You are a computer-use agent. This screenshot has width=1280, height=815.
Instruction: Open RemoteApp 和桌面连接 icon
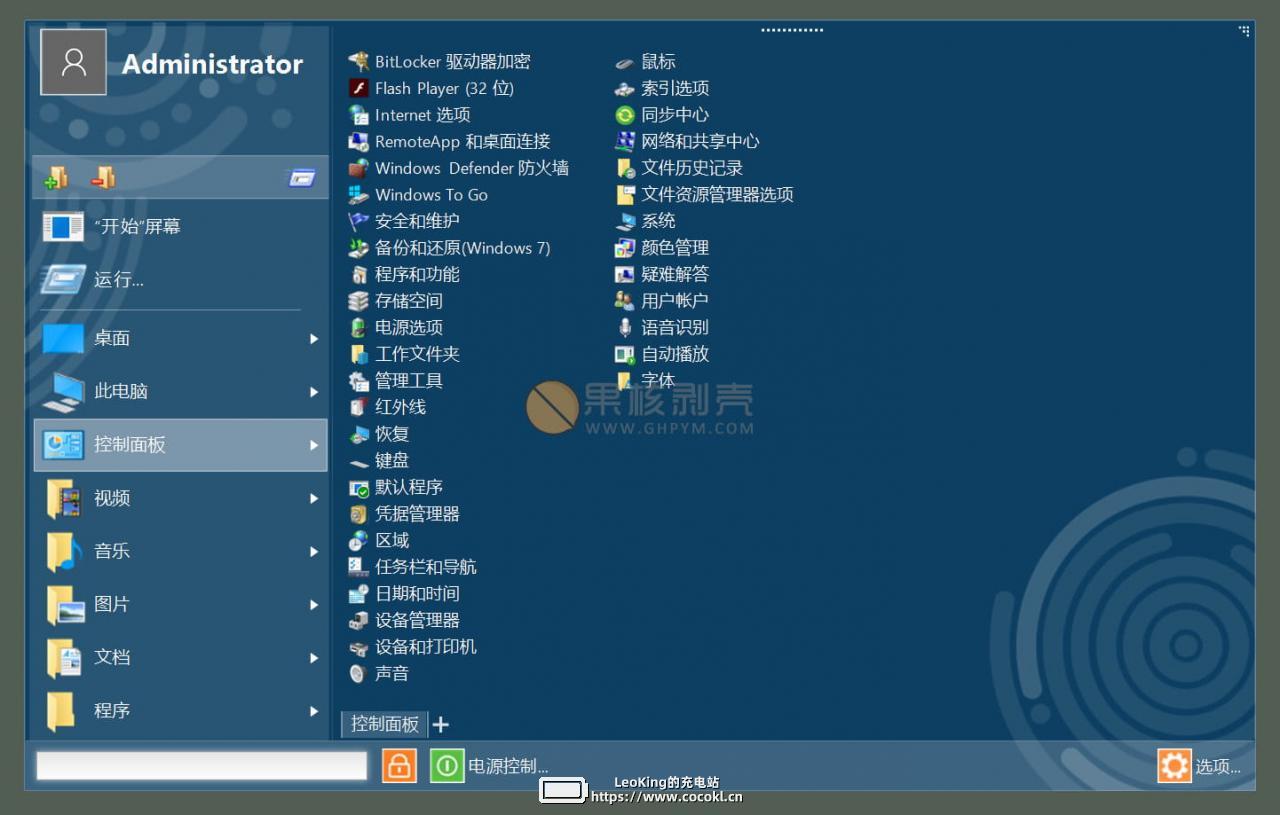click(x=358, y=142)
